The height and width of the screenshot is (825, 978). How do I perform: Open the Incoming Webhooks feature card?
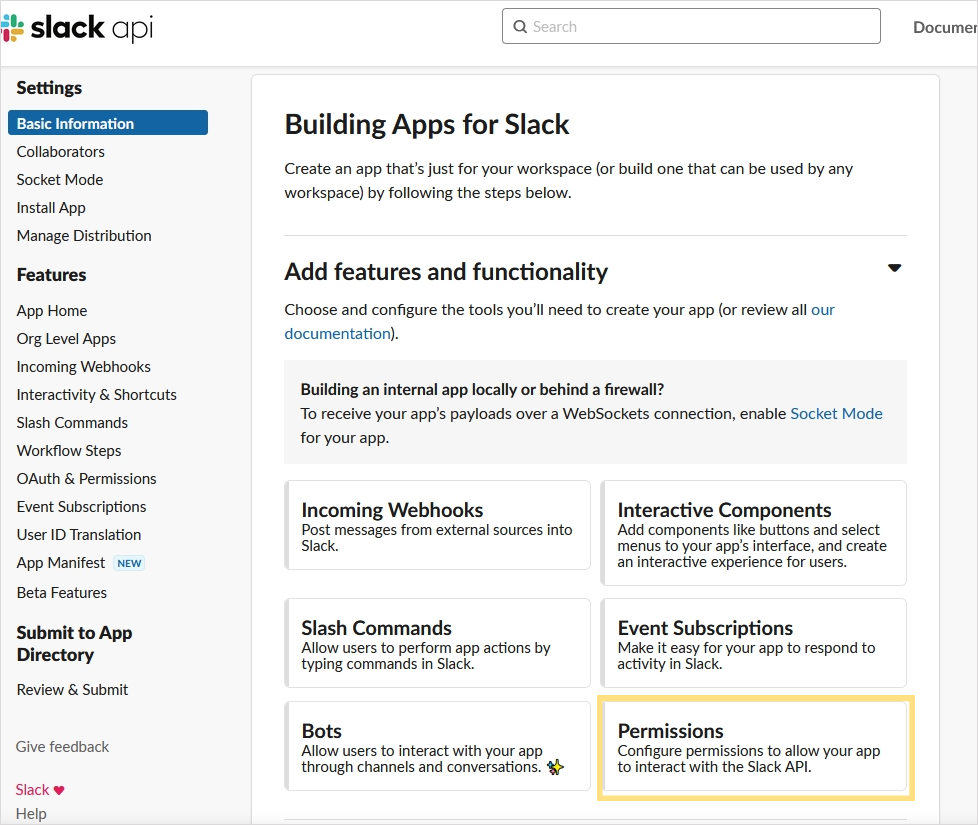point(437,525)
